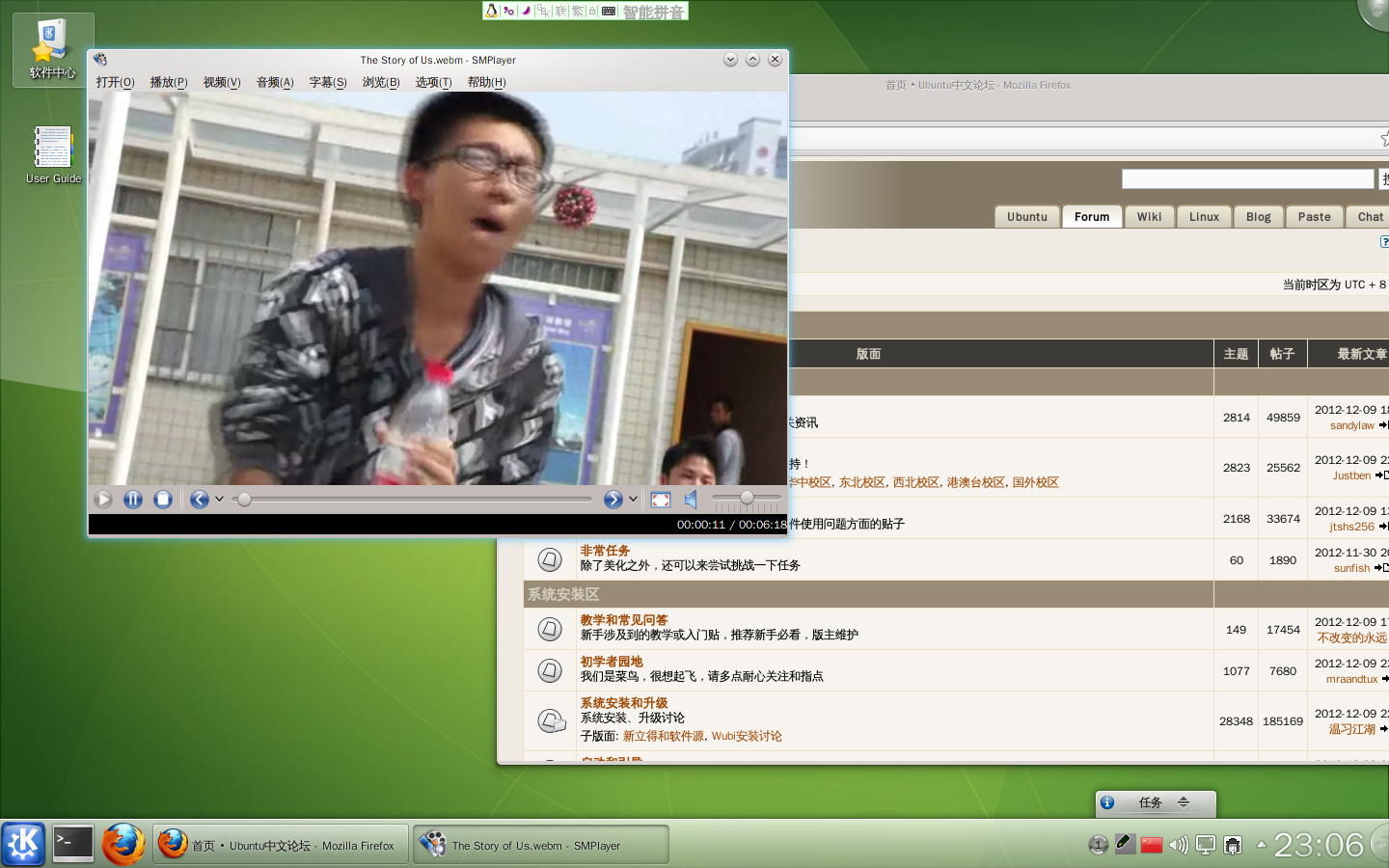Viewport: 1389px width, 868px height.
Task: Click the SMPlayer window title bar icon
Action: [x=100, y=60]
